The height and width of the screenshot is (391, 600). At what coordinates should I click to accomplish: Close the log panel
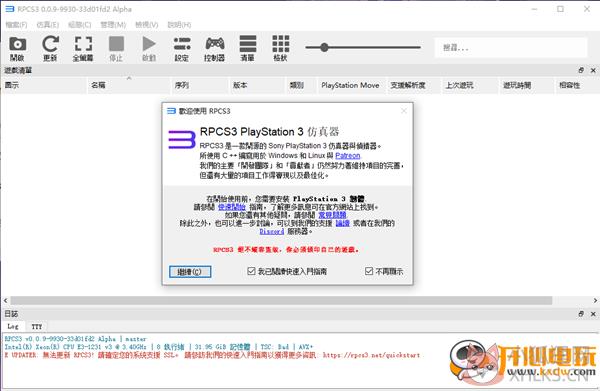pos(593,314)
